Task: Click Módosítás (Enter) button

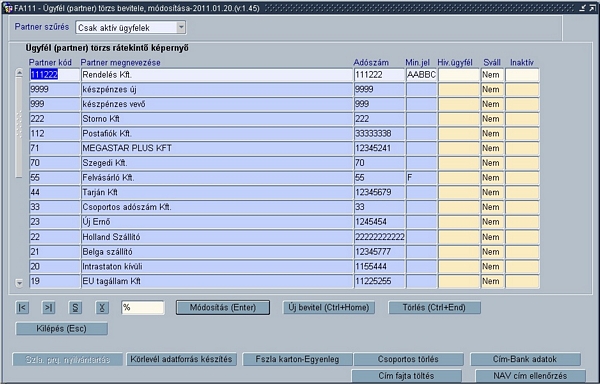Action: click(x=223, y=308)
